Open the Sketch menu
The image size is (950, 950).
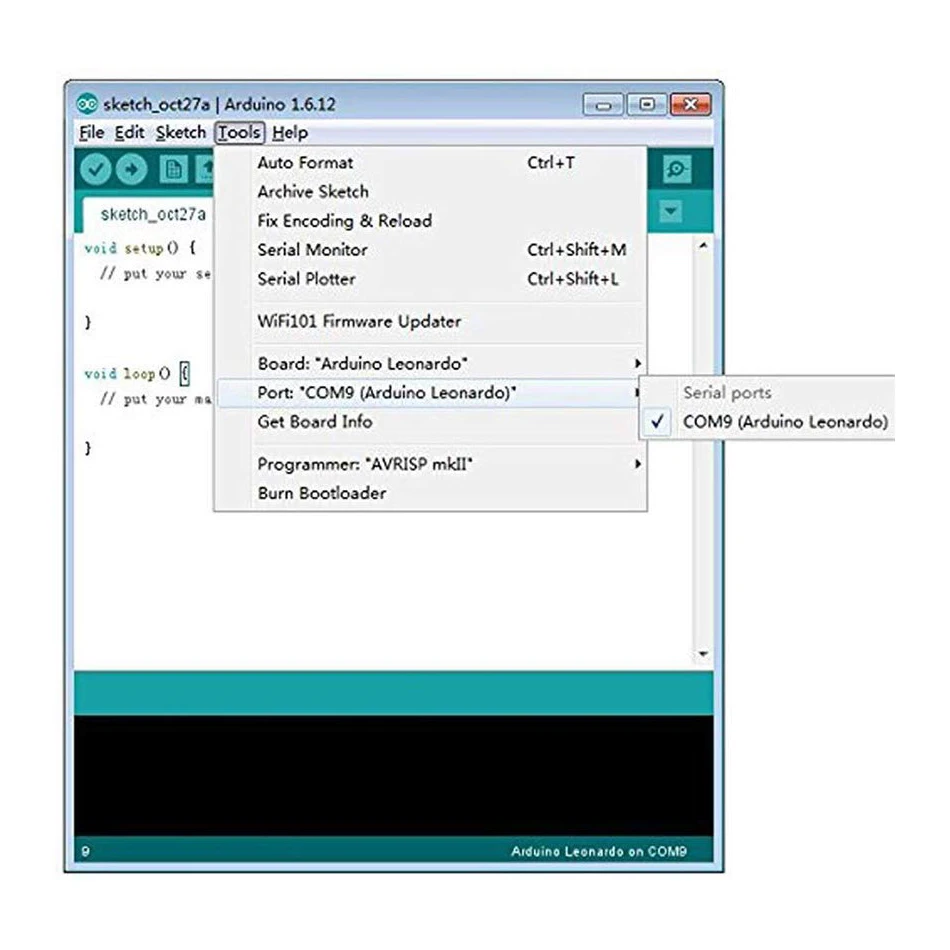(181, 133)
